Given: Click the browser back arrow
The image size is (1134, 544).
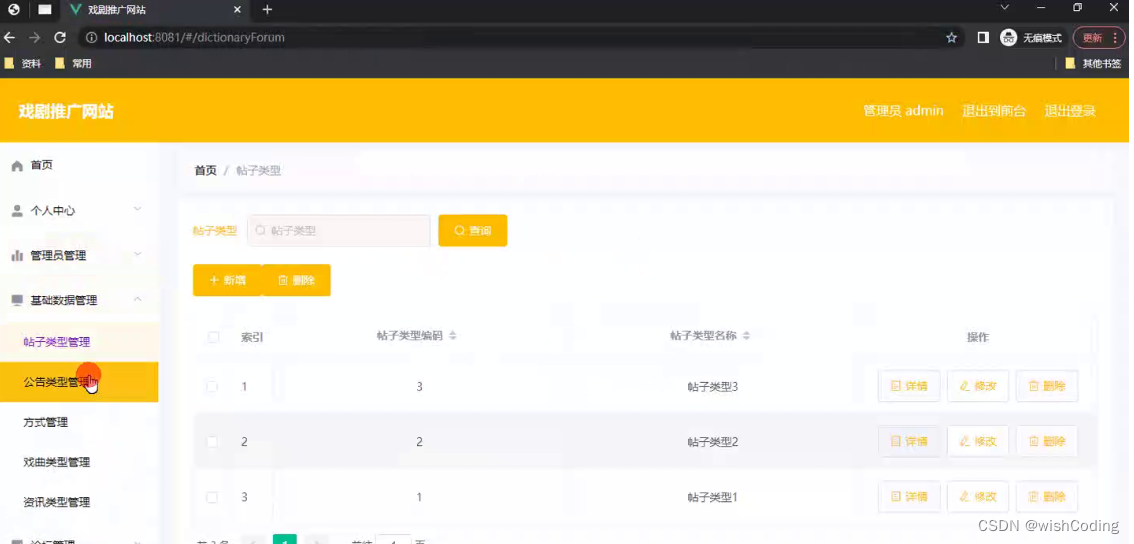Looking at the screenshot, I should coord(9,38).
